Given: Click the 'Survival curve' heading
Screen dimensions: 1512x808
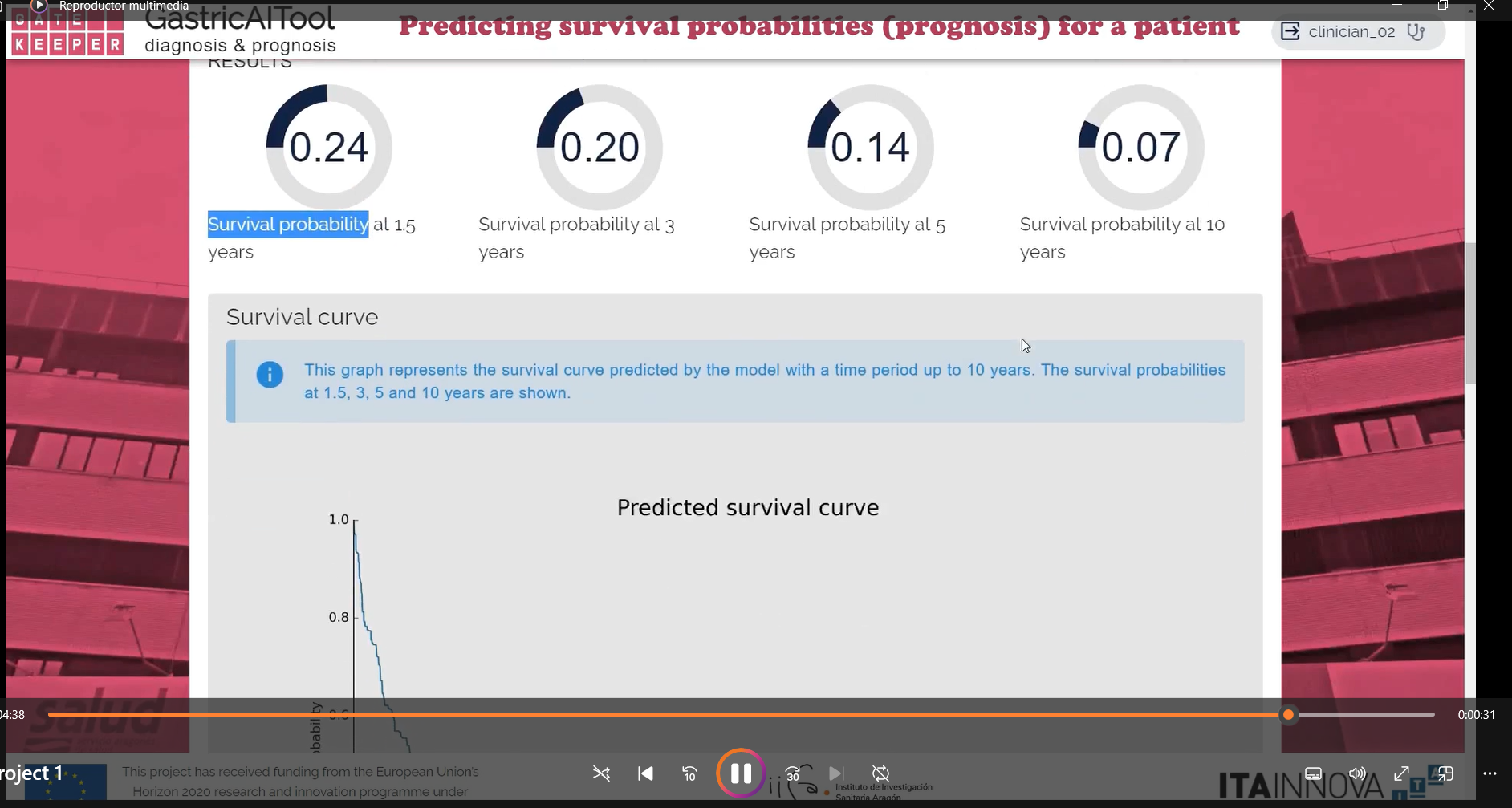Looking at the screenshot, I should point(302,317).
